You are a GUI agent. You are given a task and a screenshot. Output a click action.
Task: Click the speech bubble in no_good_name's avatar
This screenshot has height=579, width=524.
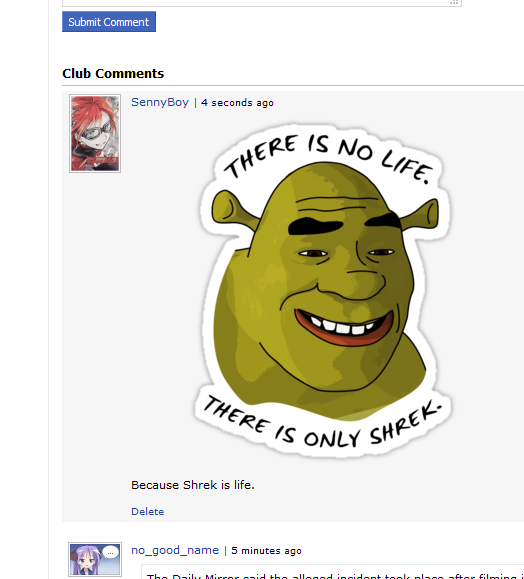(110, 552)
